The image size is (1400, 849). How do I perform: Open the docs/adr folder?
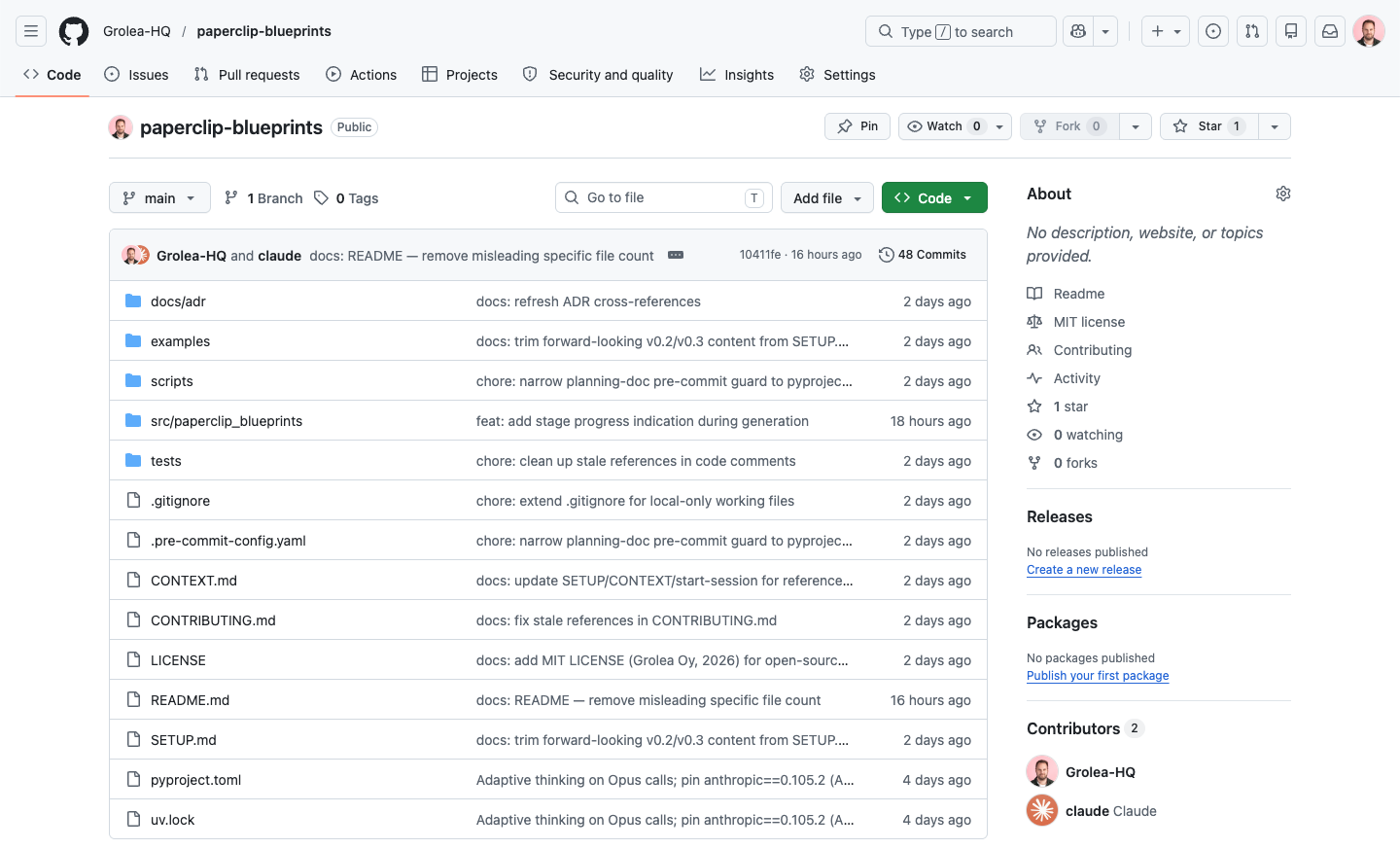[178, 301]
